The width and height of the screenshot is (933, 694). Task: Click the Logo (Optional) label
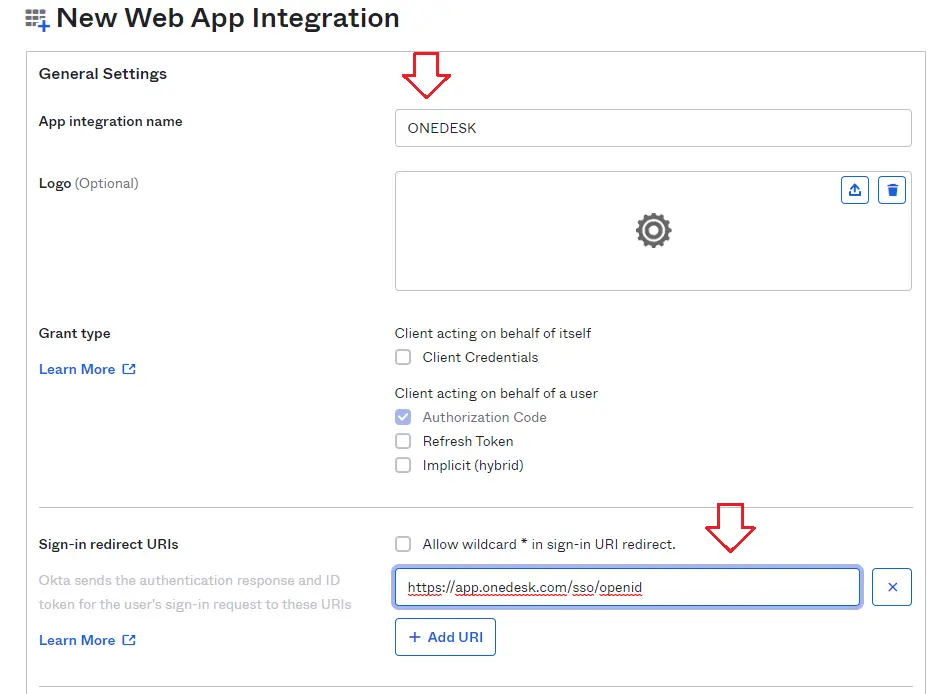pos(88,183)
